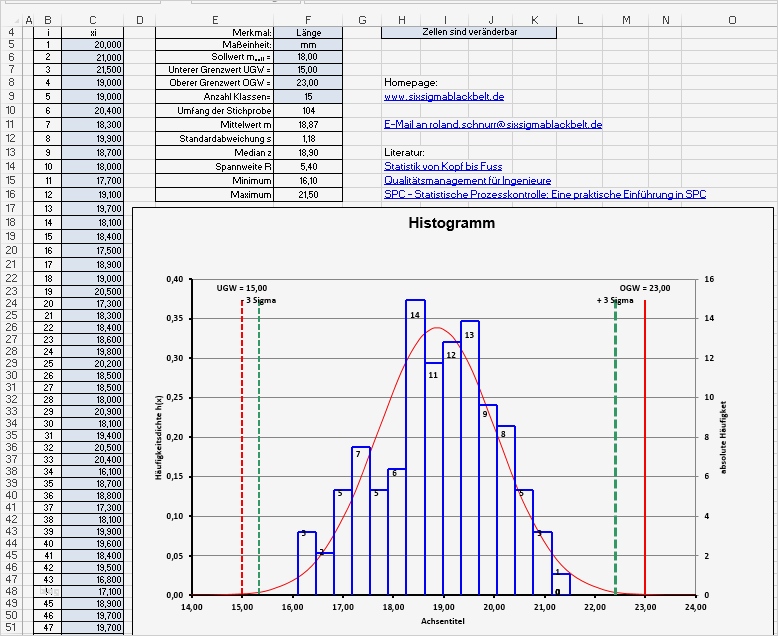This screenshot has height=636, width=778.
Task: Click the 'Histogramm' chart title
Action: pyautogui.click(x=451, y=224)
